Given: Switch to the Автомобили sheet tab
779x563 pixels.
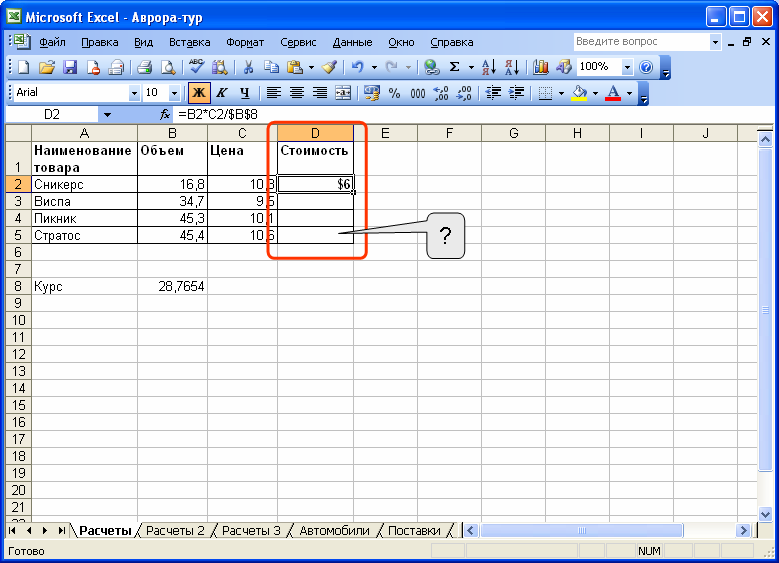Looking at the screenshot, I should tap(334, 531).
